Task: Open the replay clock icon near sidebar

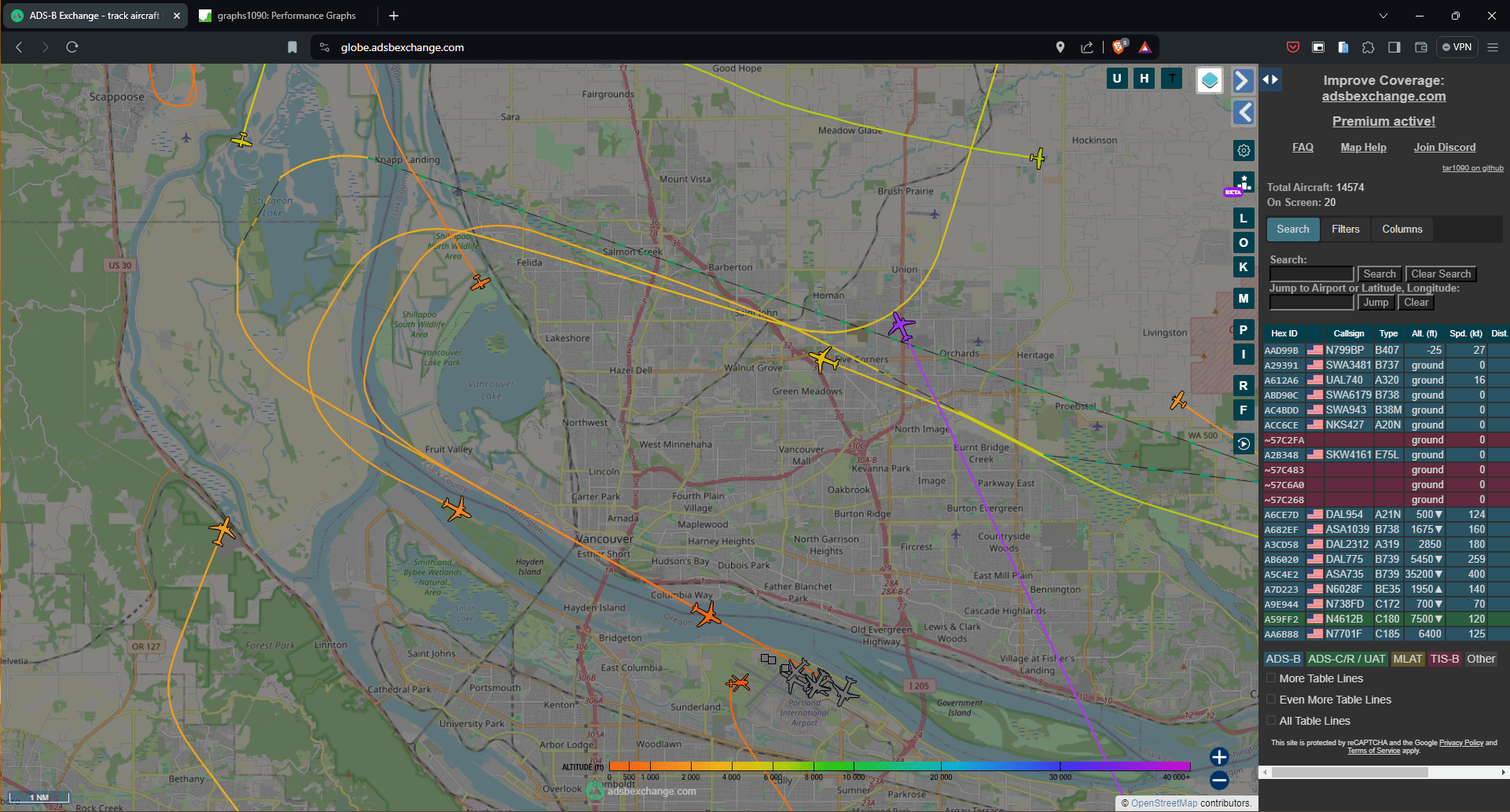Action: pyautogui.click(x=1244, y=444)
